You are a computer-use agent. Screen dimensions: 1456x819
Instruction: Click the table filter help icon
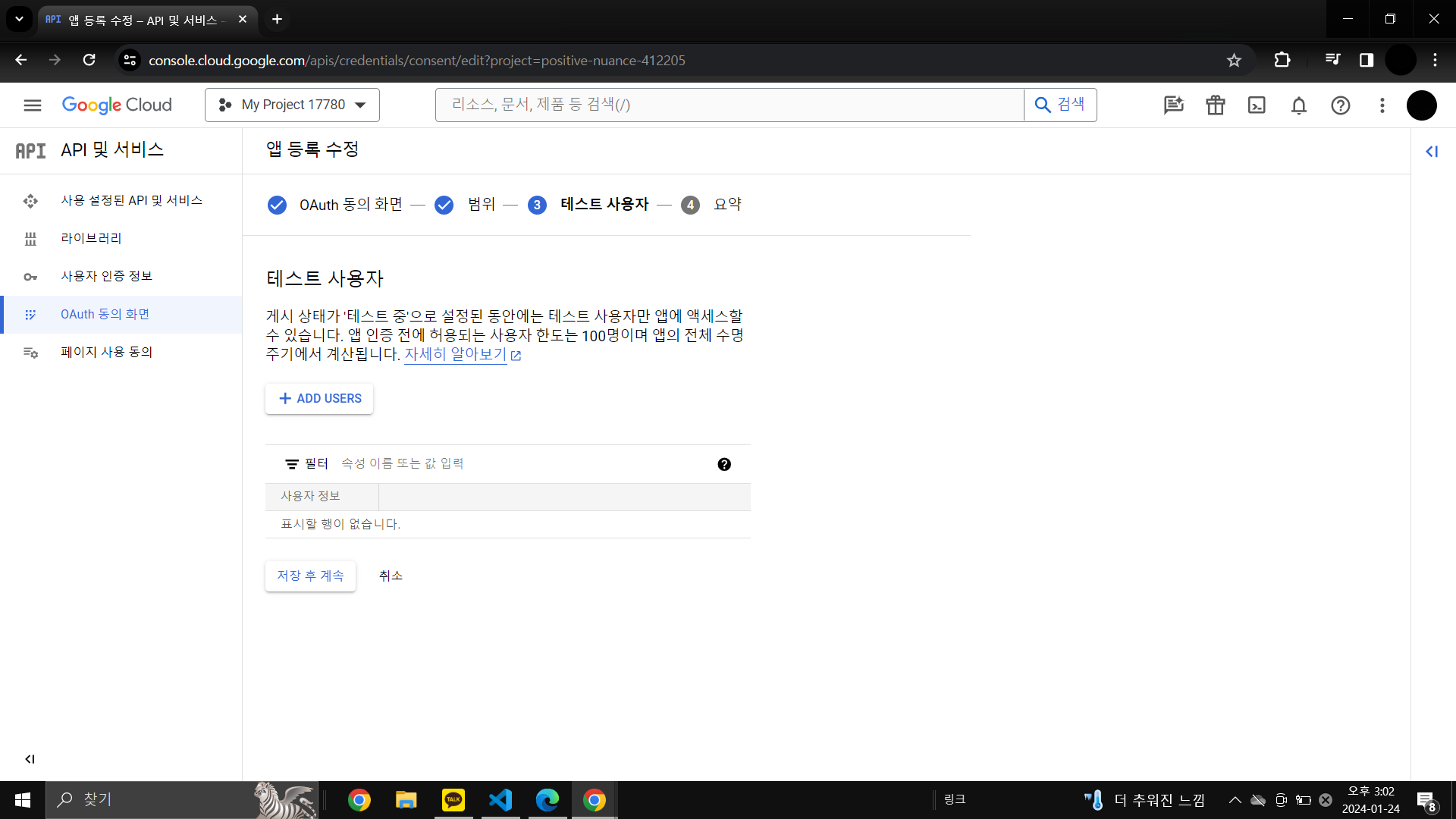pyautogui.click(x=723, y=464)
